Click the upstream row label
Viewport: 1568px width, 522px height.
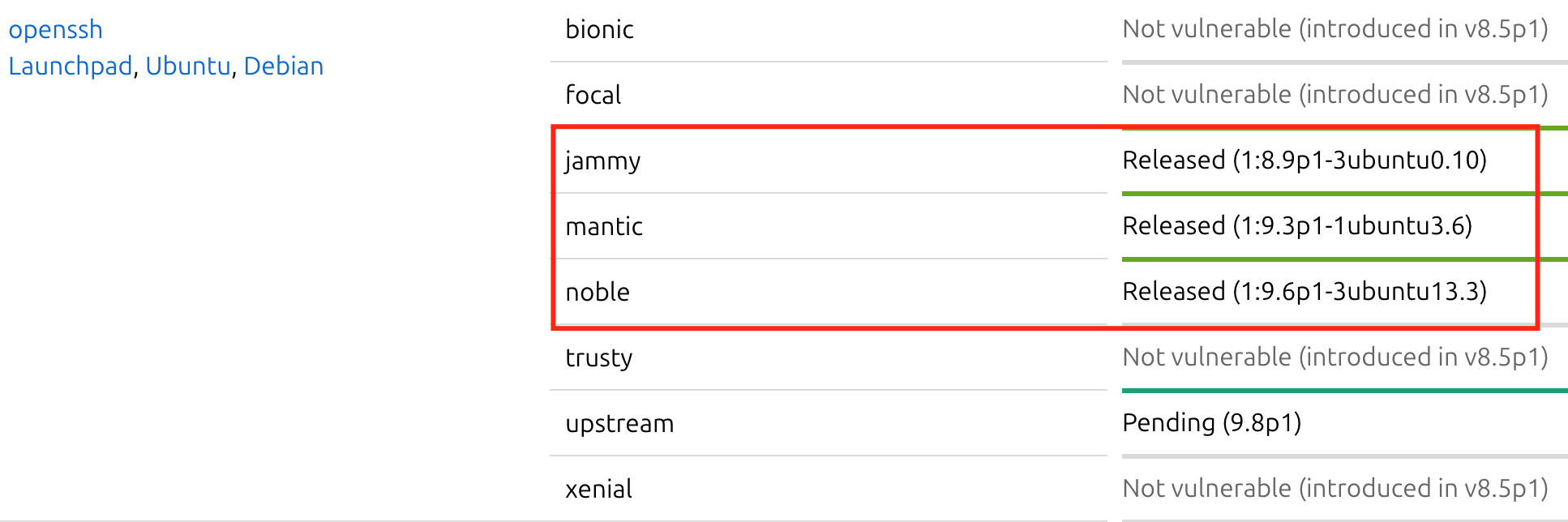click(x=619, y=424)
